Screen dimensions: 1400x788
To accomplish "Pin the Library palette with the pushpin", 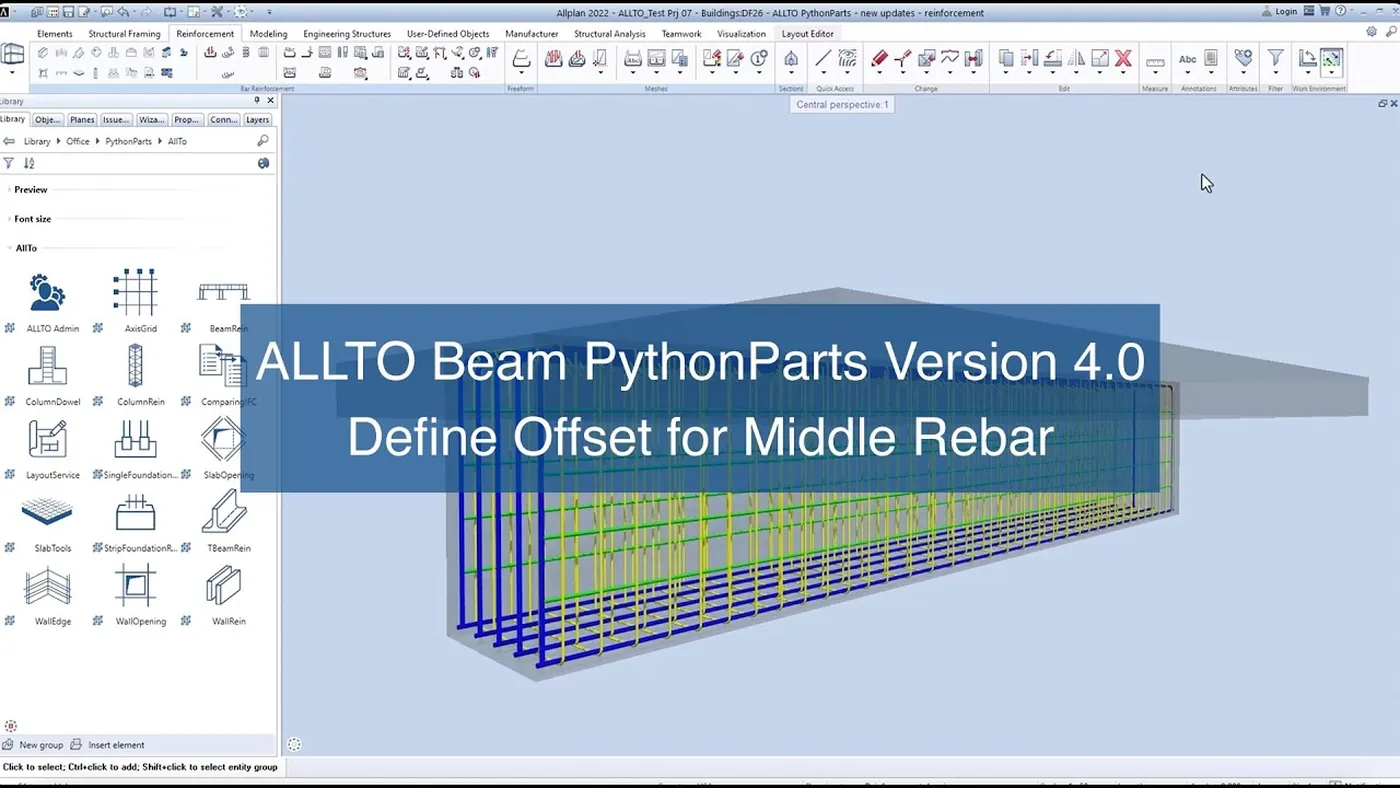I will coord(257,101).
